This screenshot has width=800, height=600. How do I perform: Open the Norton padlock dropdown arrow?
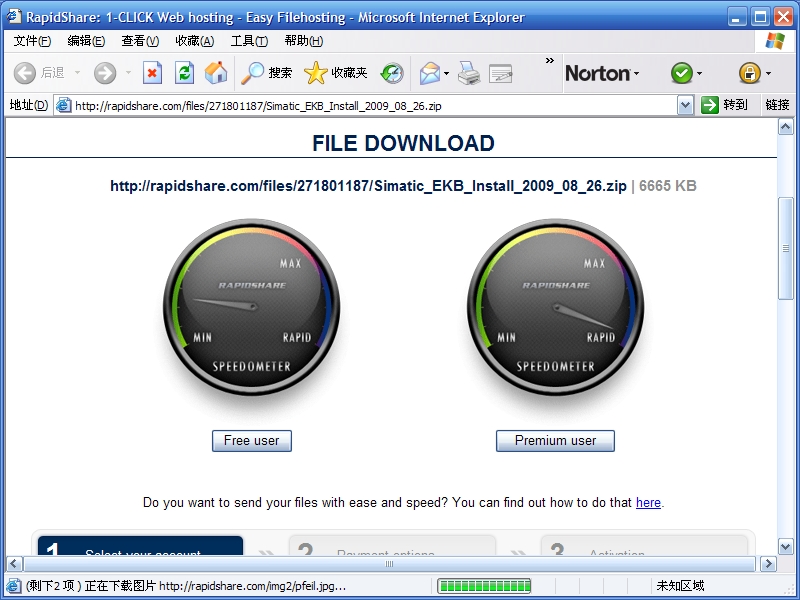pos(768,73)
